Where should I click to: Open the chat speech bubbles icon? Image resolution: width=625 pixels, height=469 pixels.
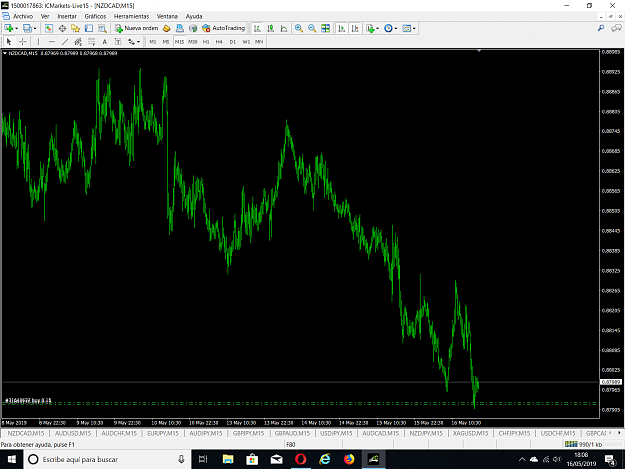(616, 28)
